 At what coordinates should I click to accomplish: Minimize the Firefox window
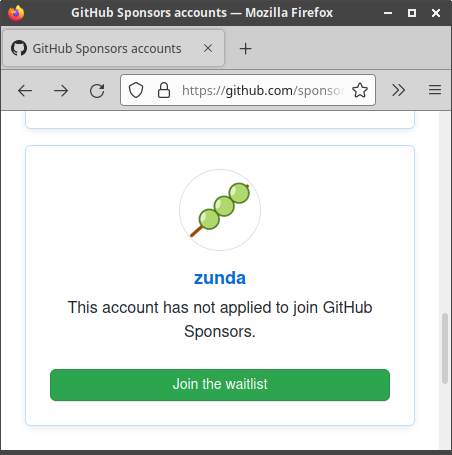coord(388,13)
